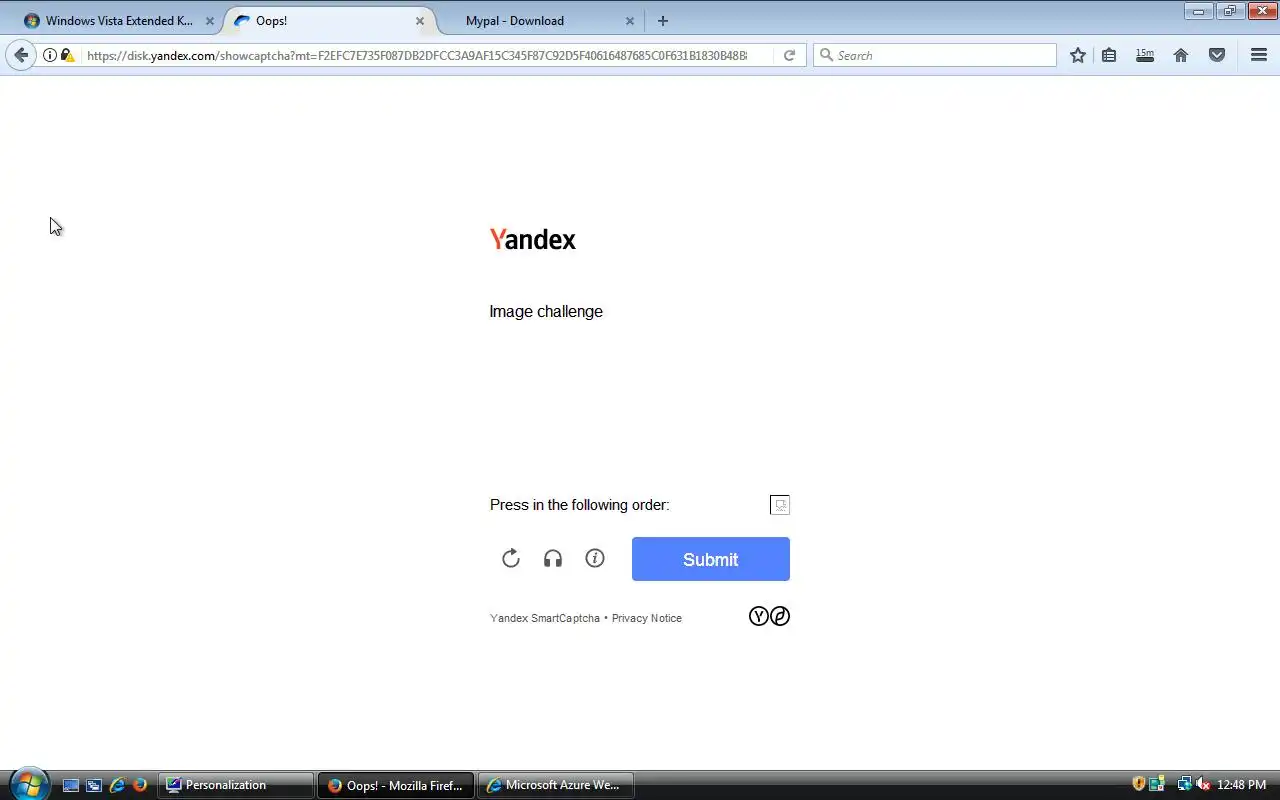Open security shield tray icon
1280x800 pixels.
click(x=1139, y=784)
